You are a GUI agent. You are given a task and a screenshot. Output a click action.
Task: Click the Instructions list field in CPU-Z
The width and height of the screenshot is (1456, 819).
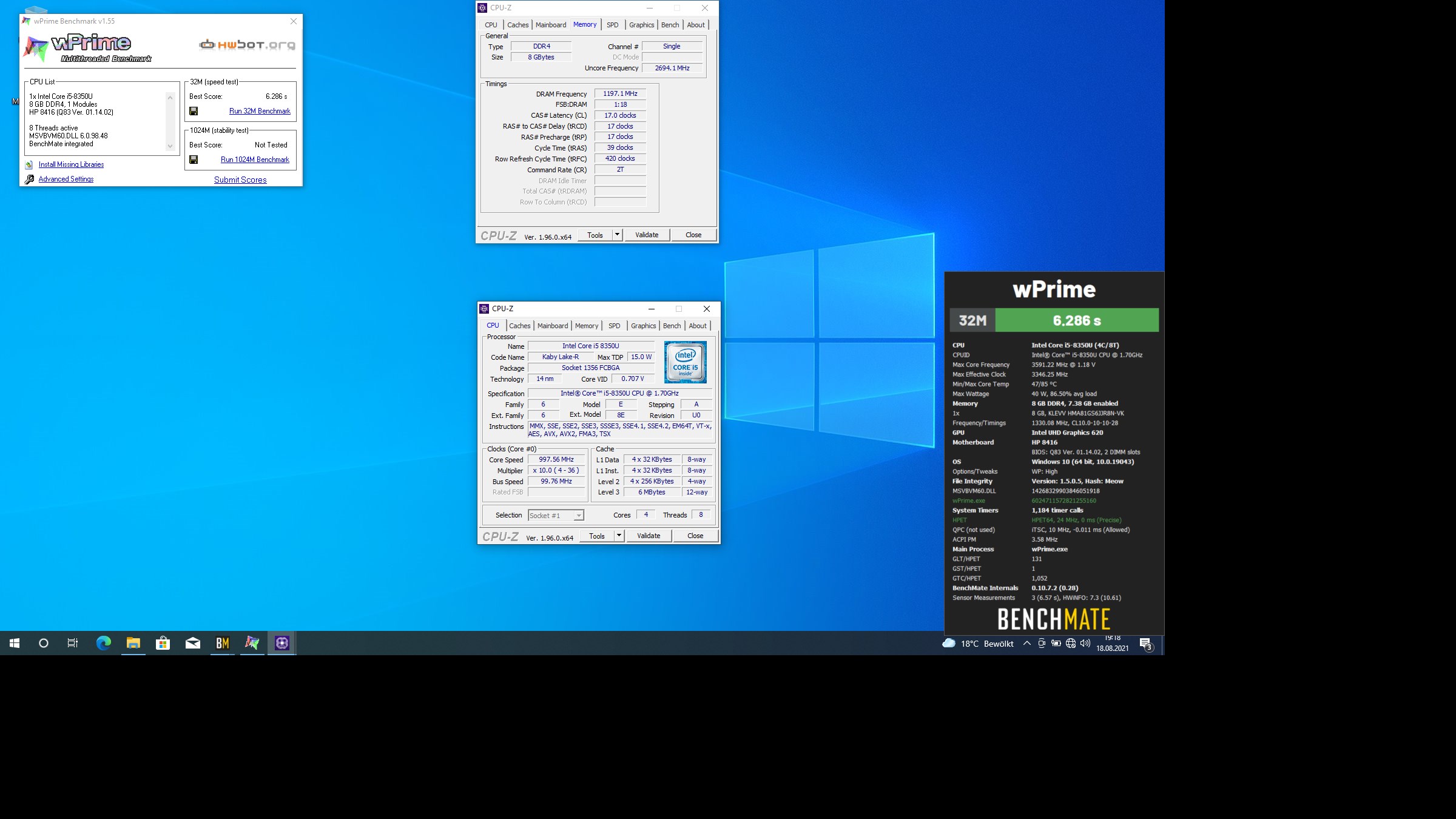tap(620, 430)
